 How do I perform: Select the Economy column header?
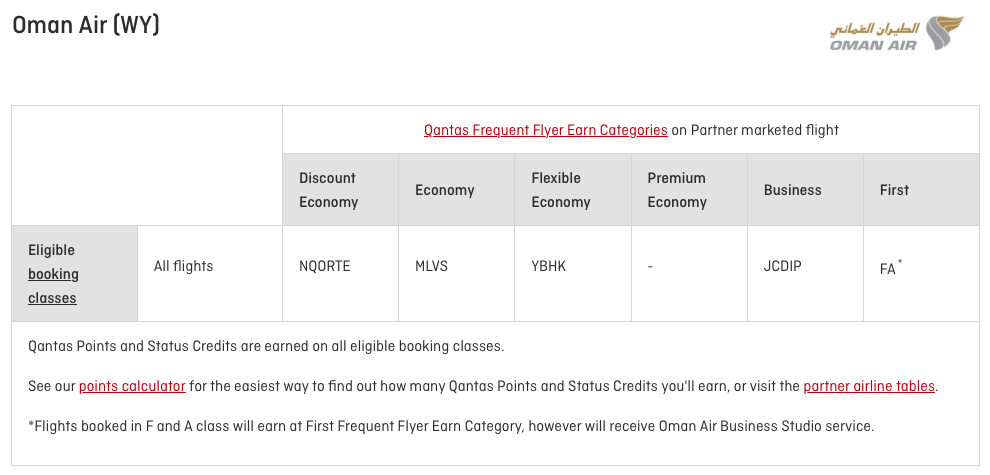[445, 190]
